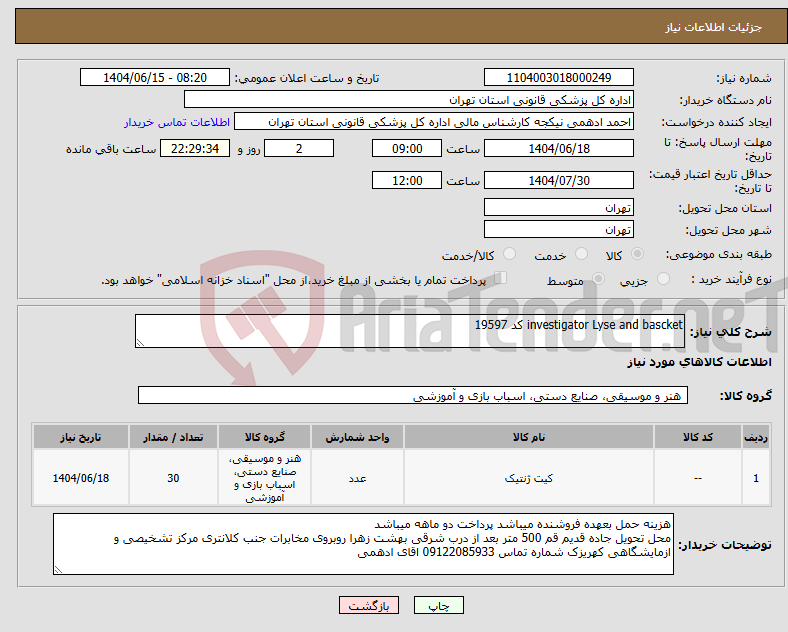Click the unit cell عدد
Screen dimensions: 788x632
357,478
